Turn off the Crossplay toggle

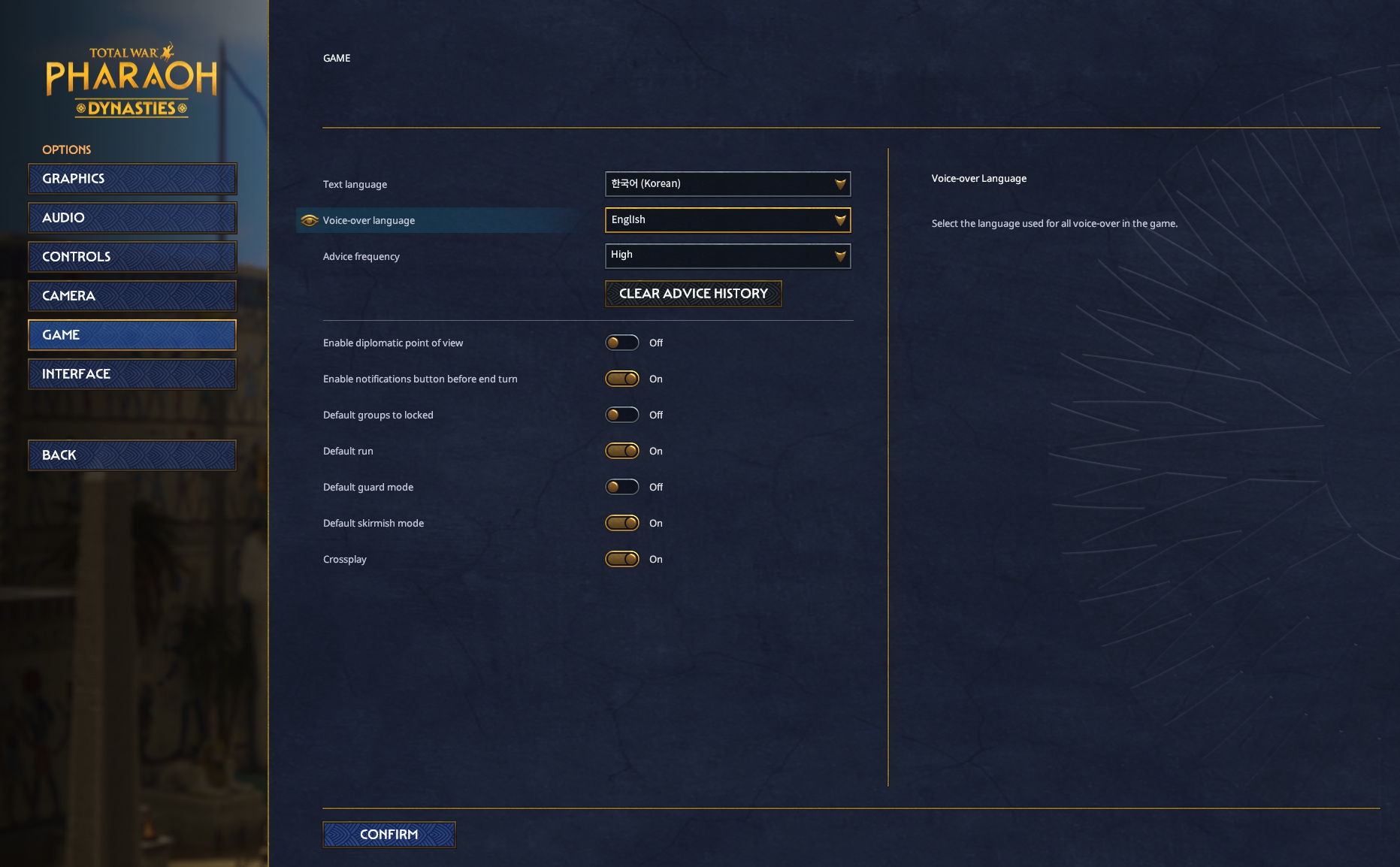(x=622, y=559)
